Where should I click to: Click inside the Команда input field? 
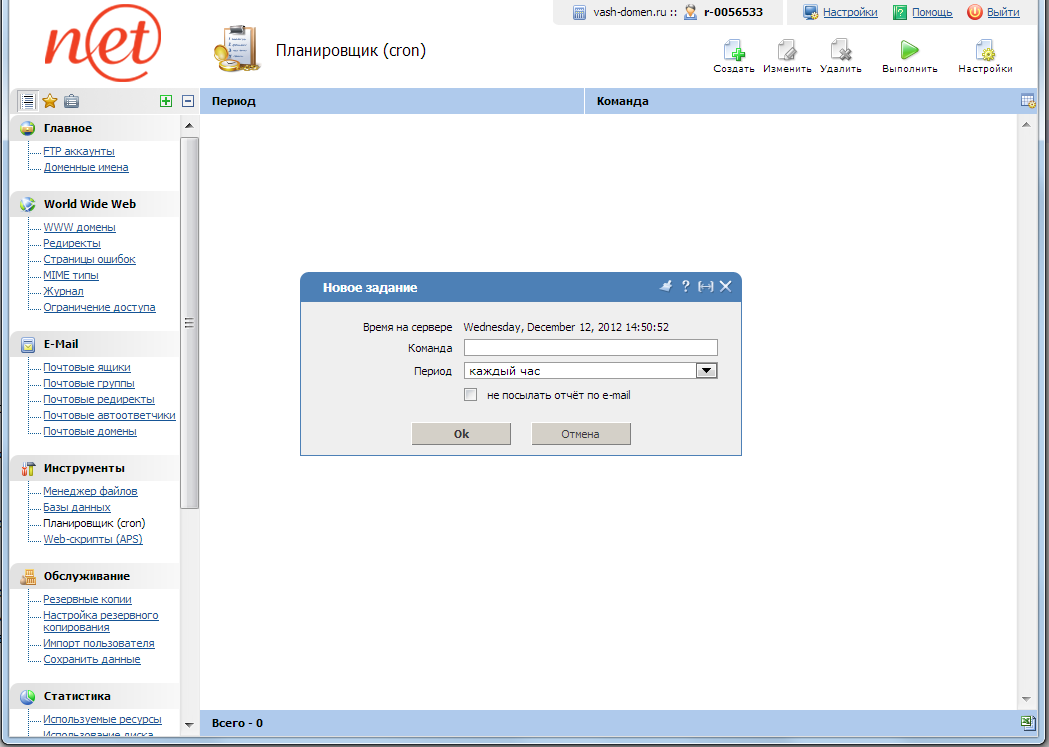point(590,347)
